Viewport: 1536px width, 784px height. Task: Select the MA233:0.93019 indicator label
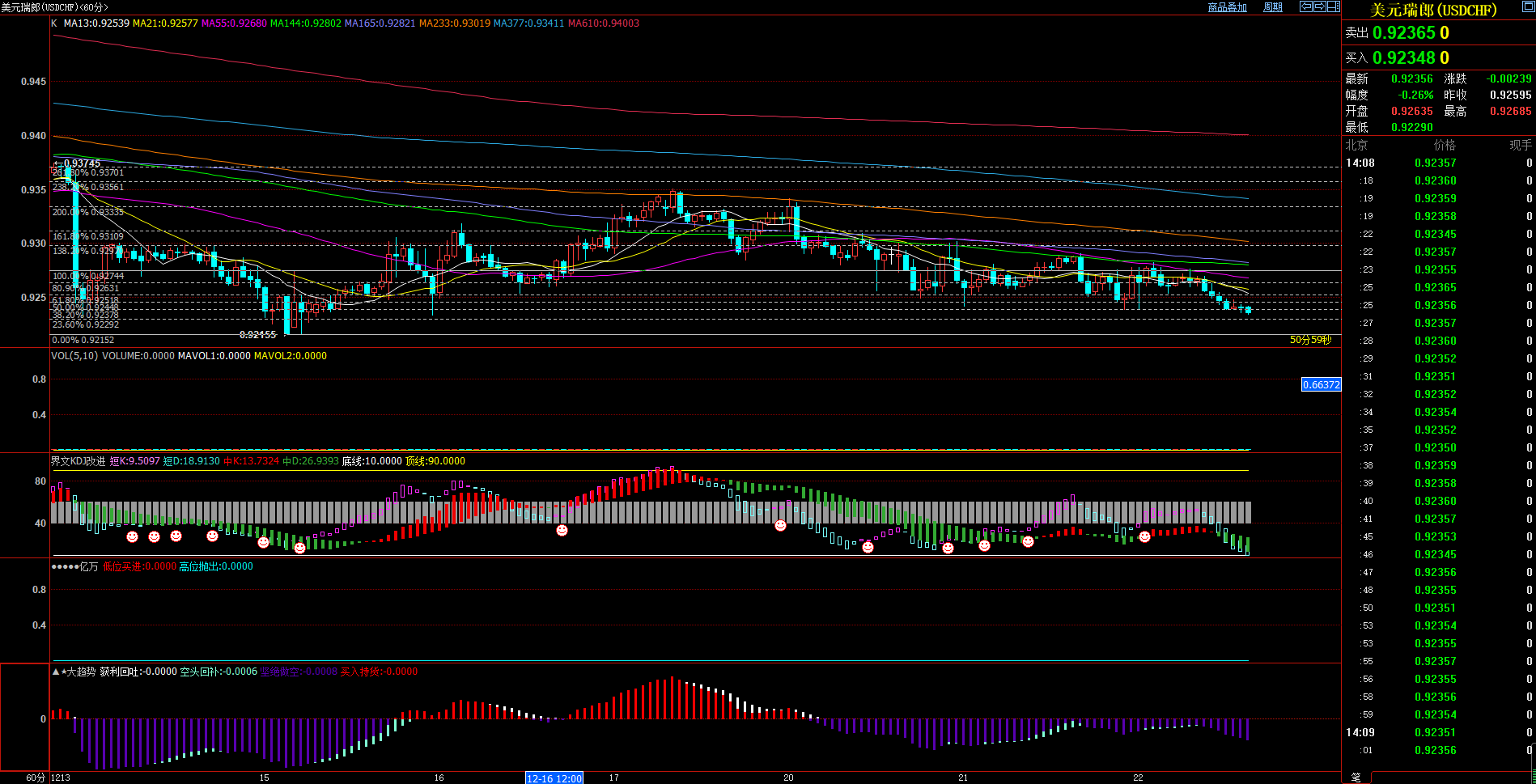click(454, 23)
